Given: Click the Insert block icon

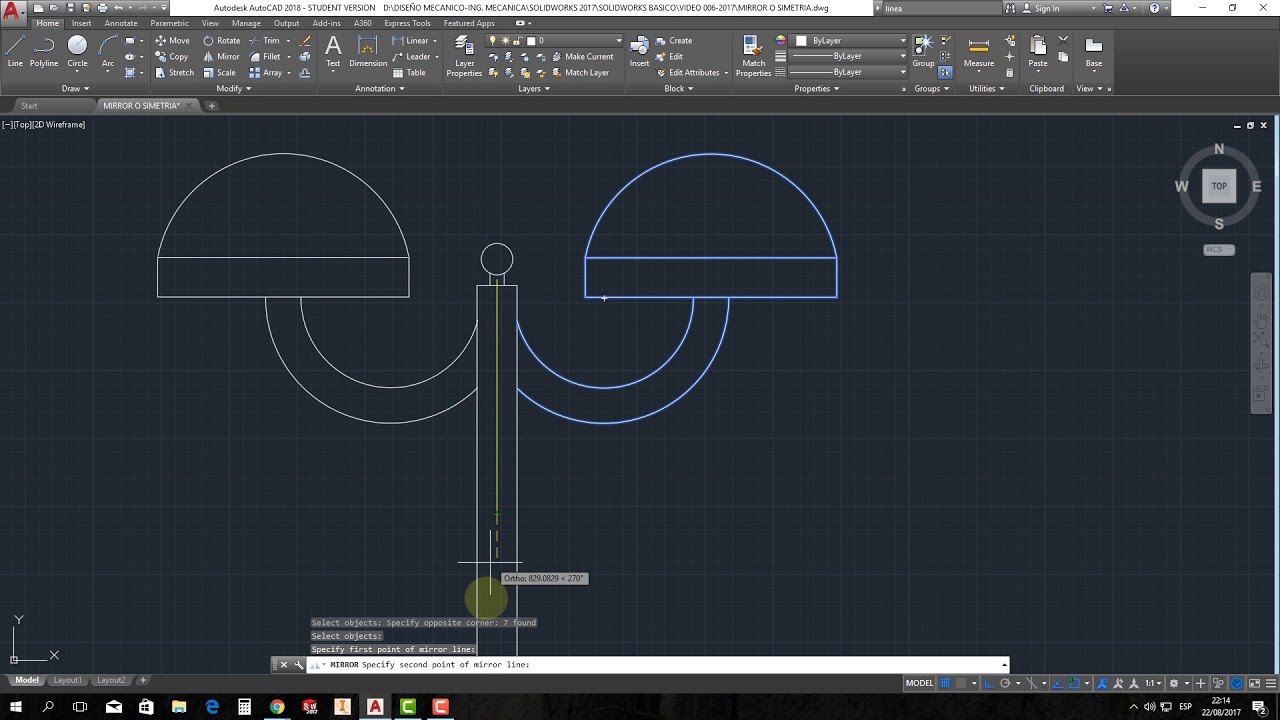Looking at the screenshot, I should click(x=639, y=52).
